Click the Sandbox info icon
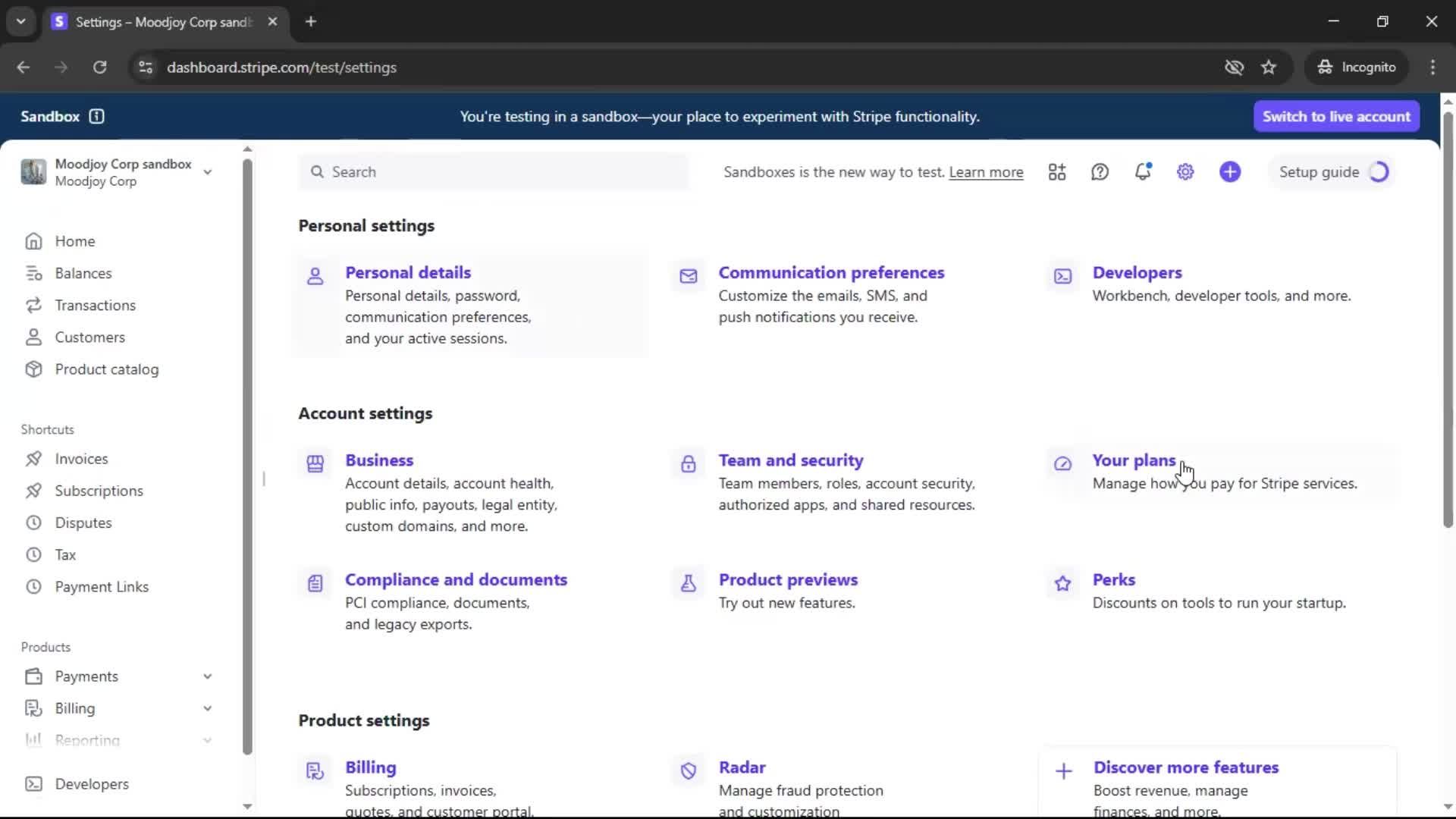The image size is (1456, 819). pyautogui.click(x=96, y=116)
